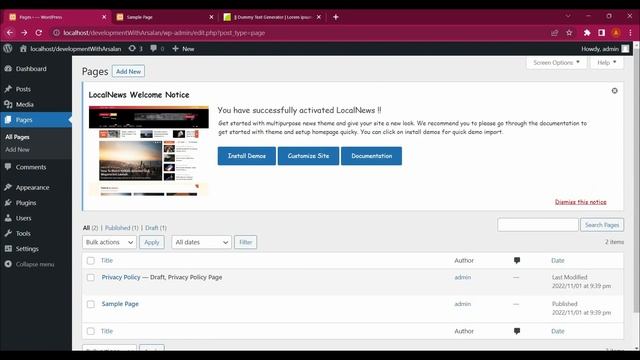Click into the page search field
The height and width of the screenshot is (360, 640).
click(538, 225)
